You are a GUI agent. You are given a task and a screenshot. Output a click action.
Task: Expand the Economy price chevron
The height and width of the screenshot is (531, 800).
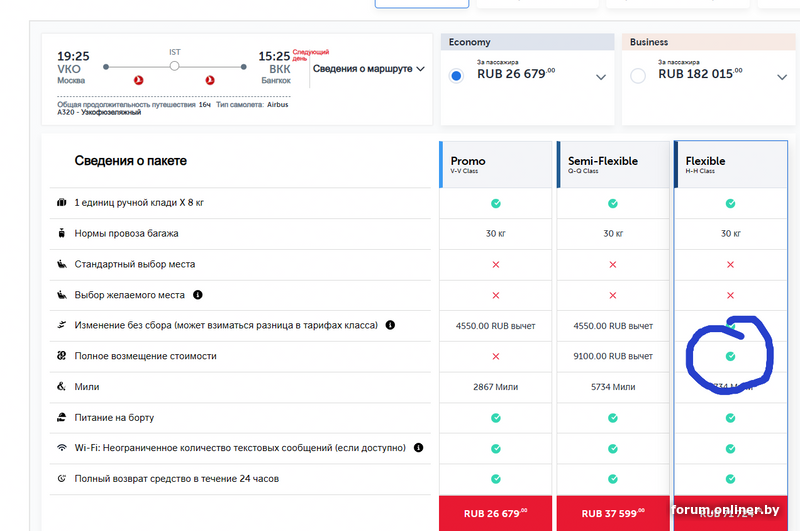click(600, 77)
